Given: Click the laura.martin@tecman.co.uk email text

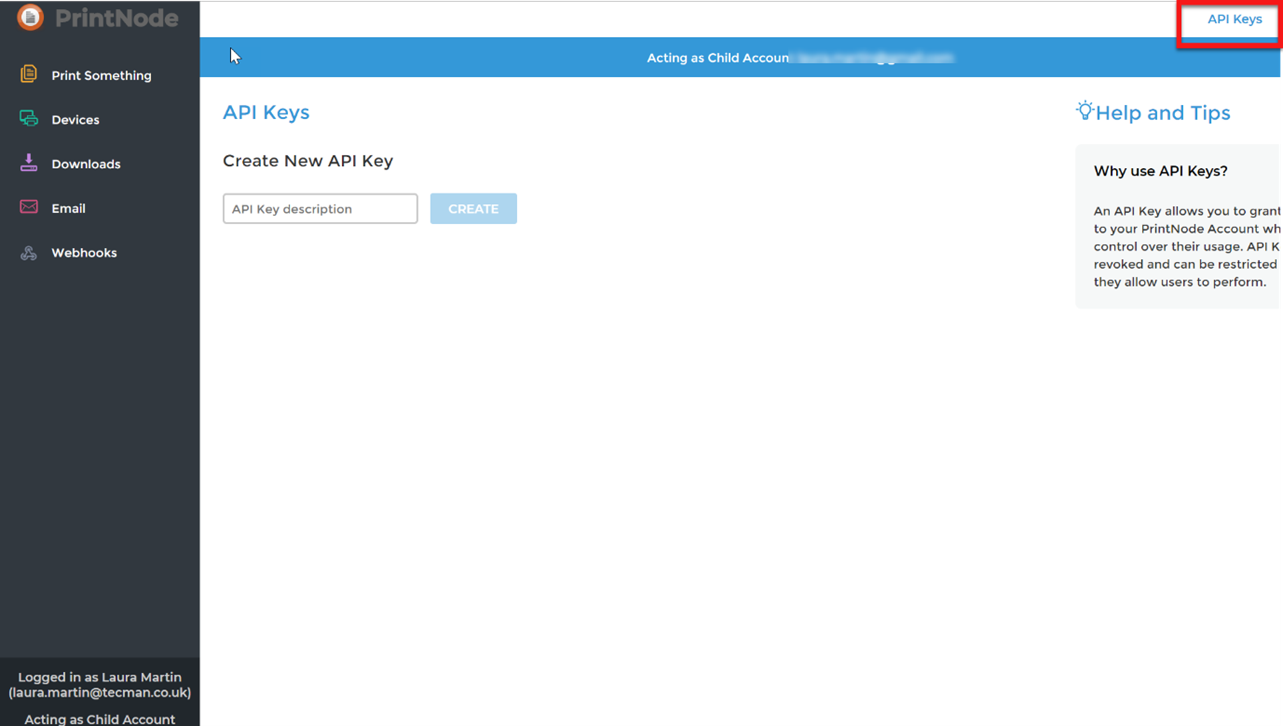Looking at the screenshot, I should click(100, 692).
